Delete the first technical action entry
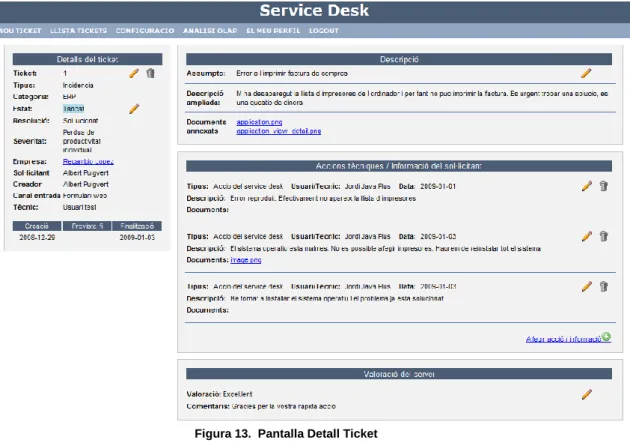This screenshot has width=630, height=443. pyautogui.click(x=603, y=186)
